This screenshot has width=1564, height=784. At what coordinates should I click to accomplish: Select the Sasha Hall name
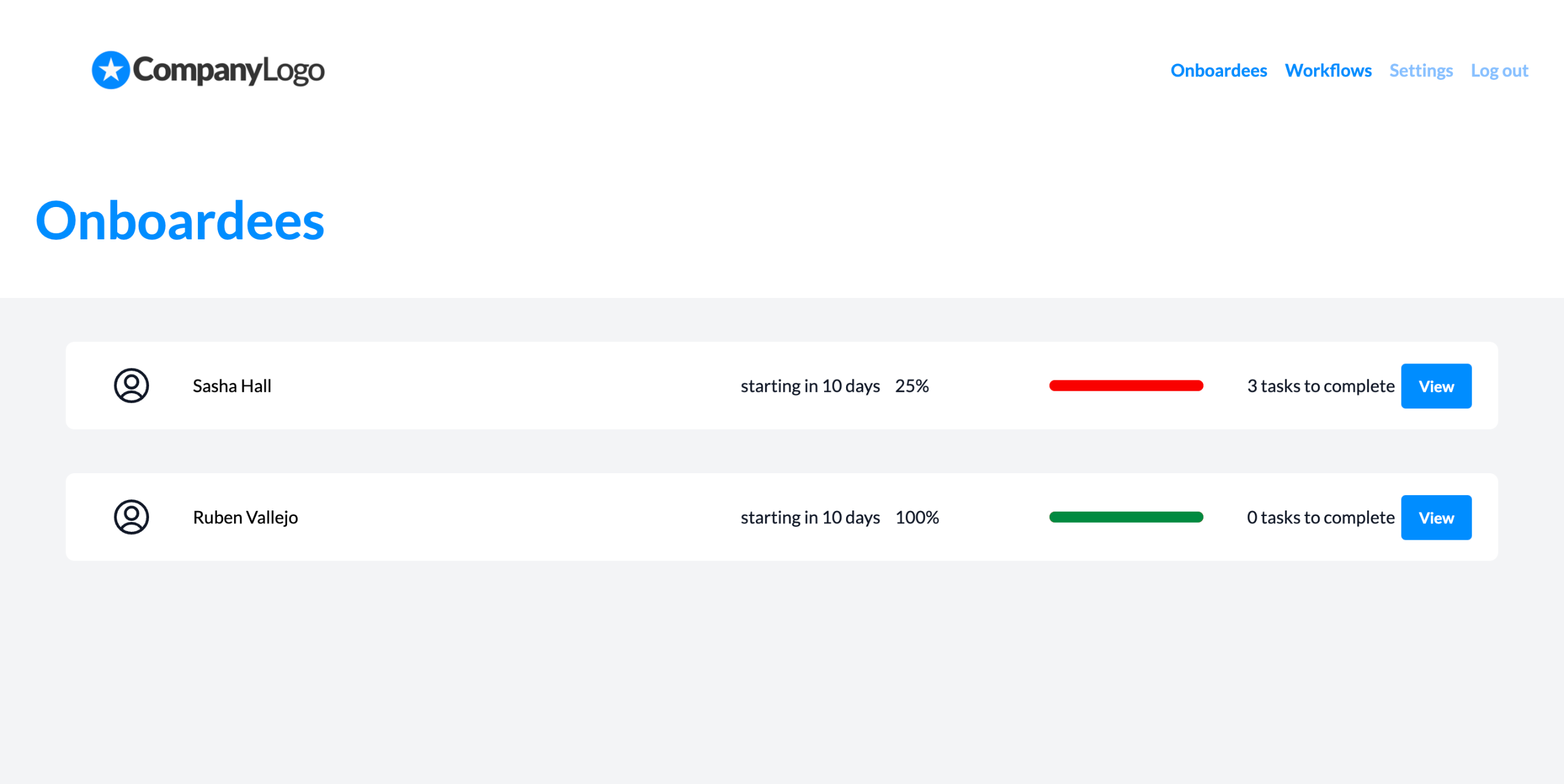(232, 386)
